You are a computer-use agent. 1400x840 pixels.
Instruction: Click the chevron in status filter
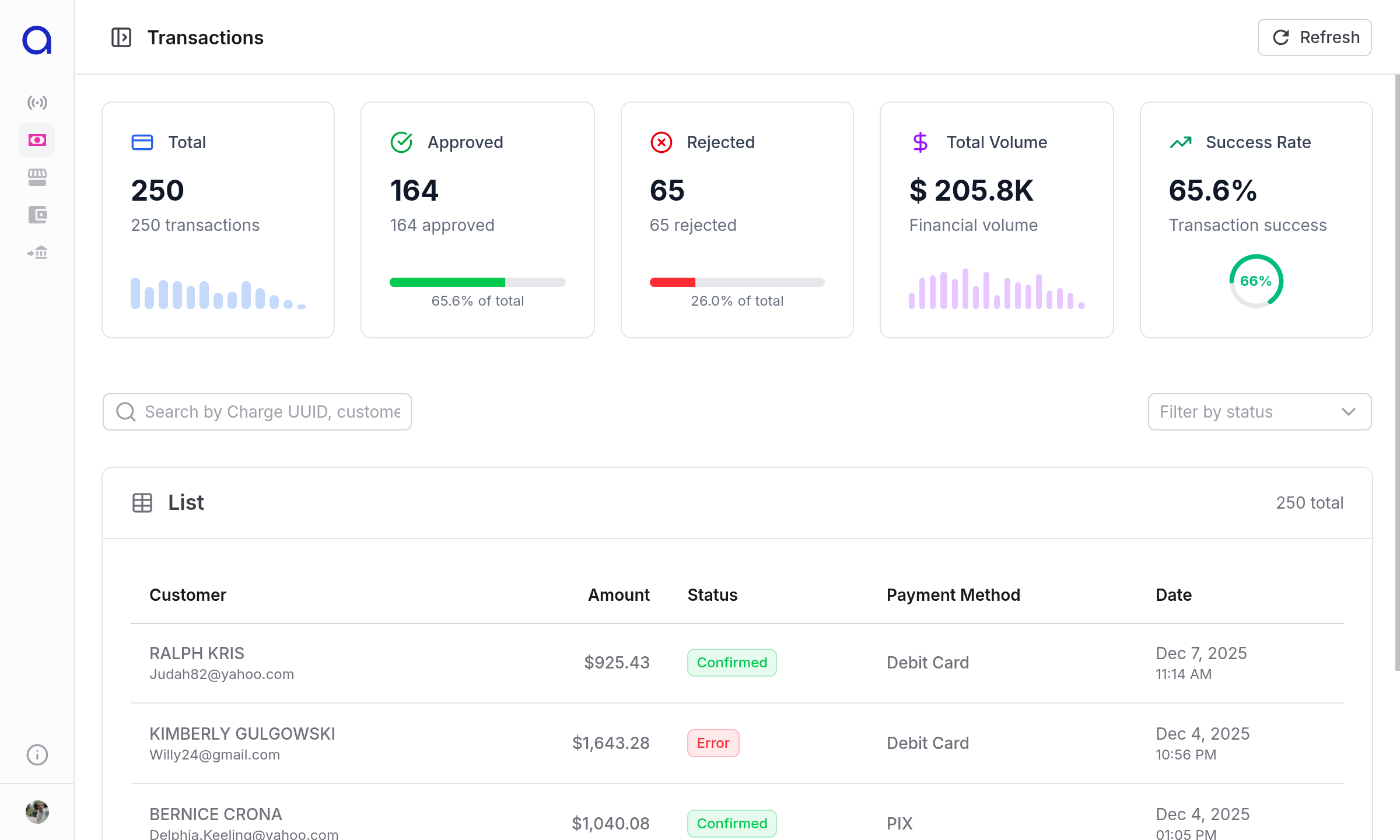coord(1348,412)
